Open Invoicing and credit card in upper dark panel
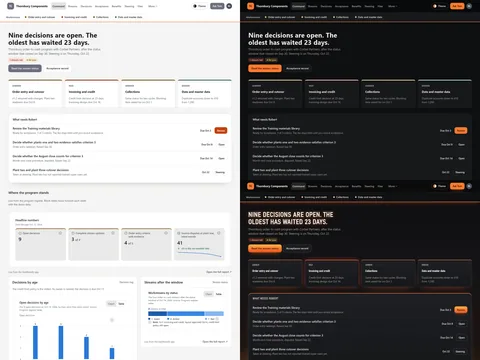The height and width of the screenshot is (360, 480). (332, 93)
